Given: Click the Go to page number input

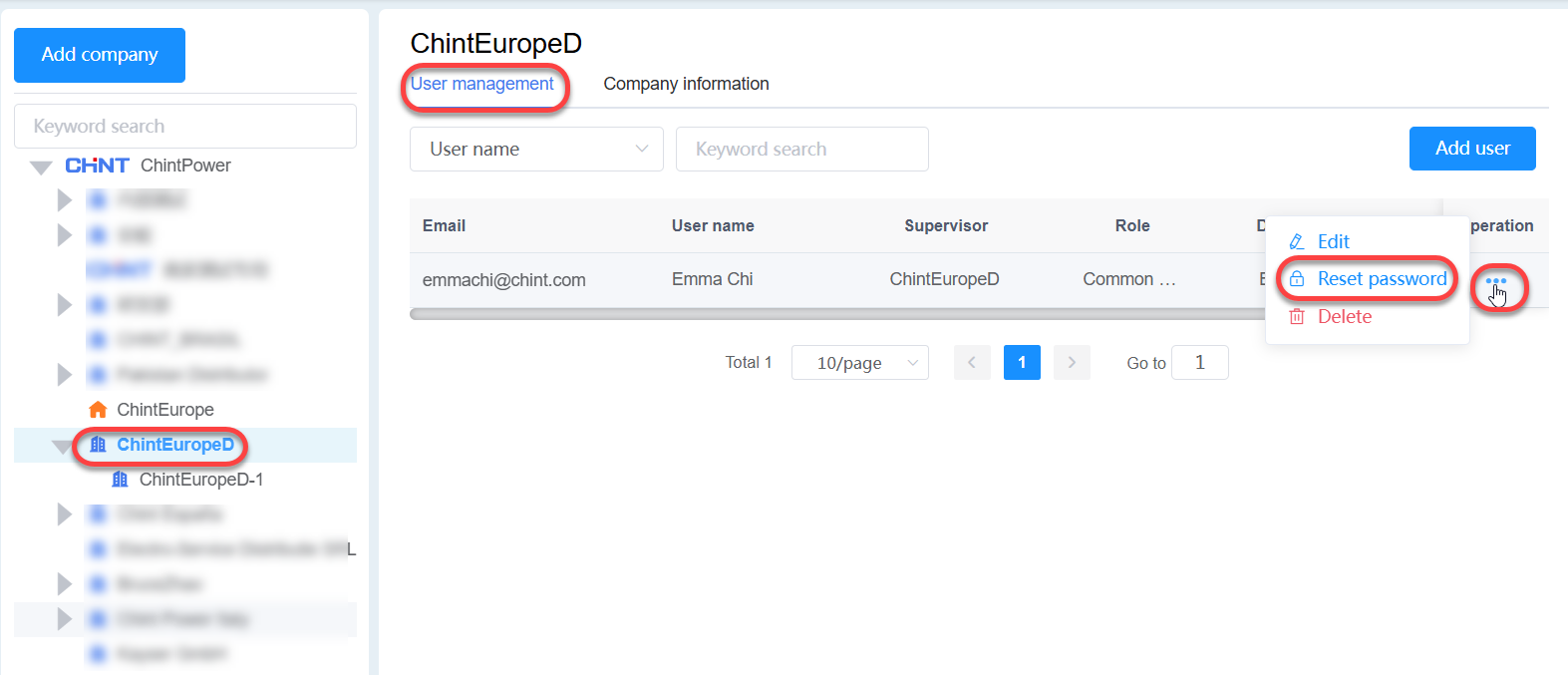Looking at the screenshot, I should (x=1200, y=363).
